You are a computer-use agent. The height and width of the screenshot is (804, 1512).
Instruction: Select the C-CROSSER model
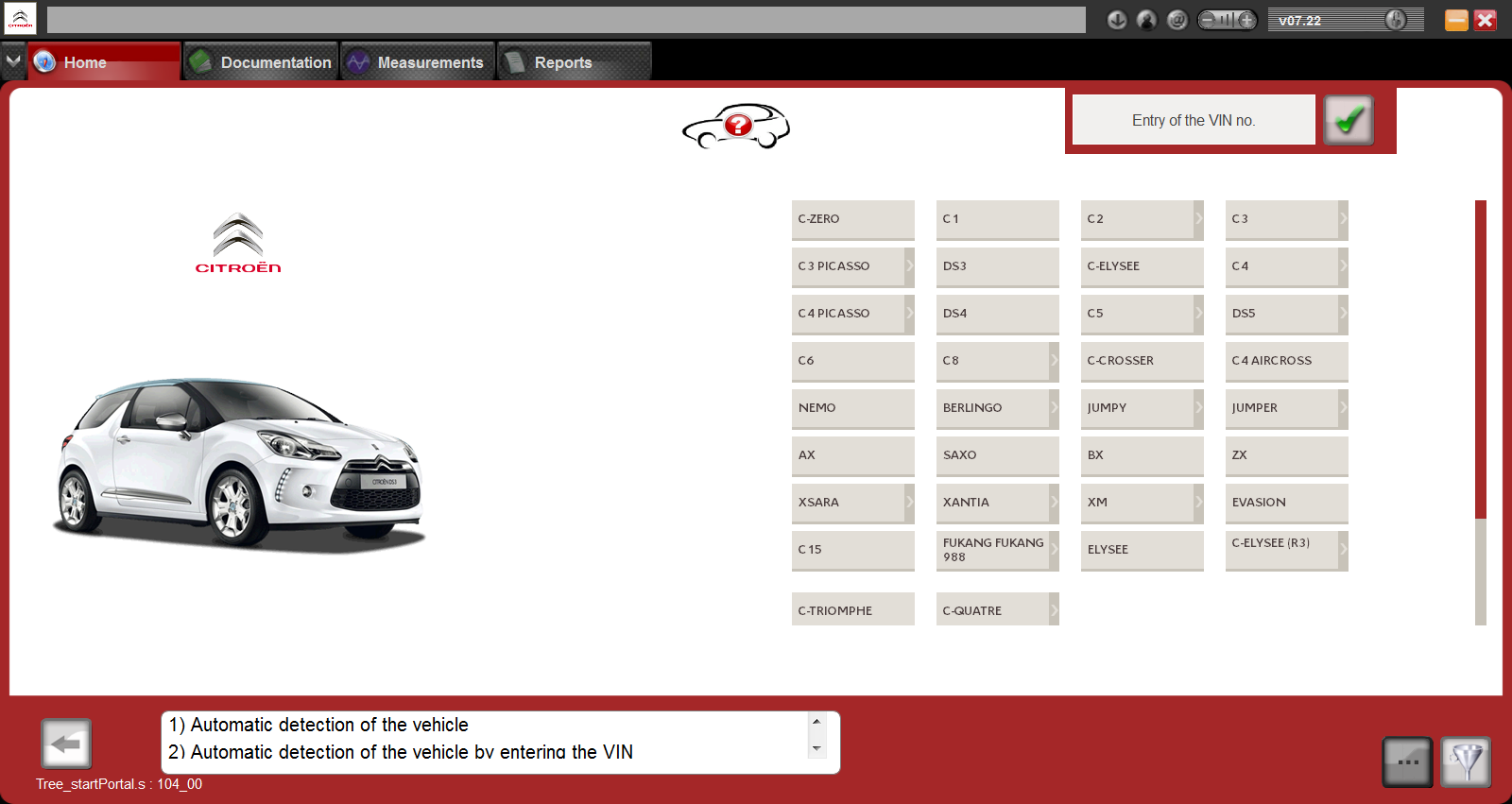(x=1143, y=361)
